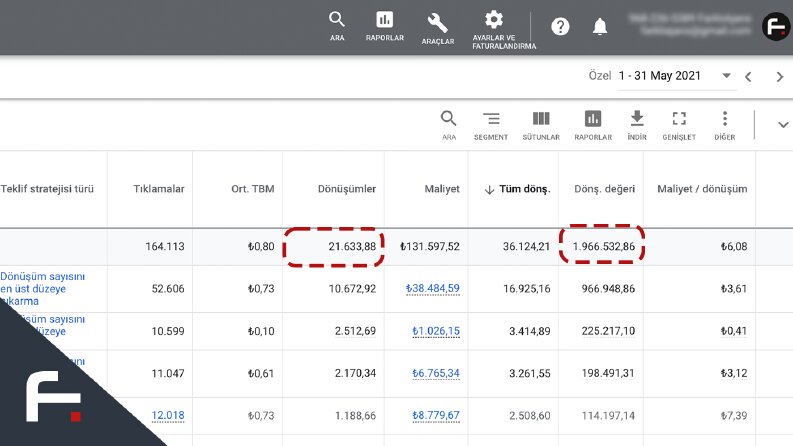Select the 52.606 clicks cell
Image resolution: width=793 pixels, height=446 pixels.
168,289
